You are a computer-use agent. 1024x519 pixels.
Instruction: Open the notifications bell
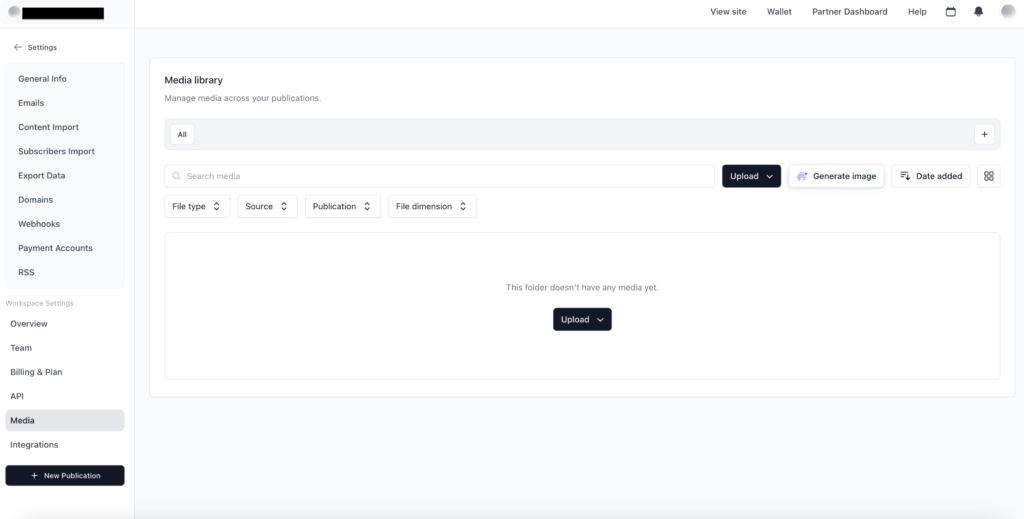click(978, 12)
